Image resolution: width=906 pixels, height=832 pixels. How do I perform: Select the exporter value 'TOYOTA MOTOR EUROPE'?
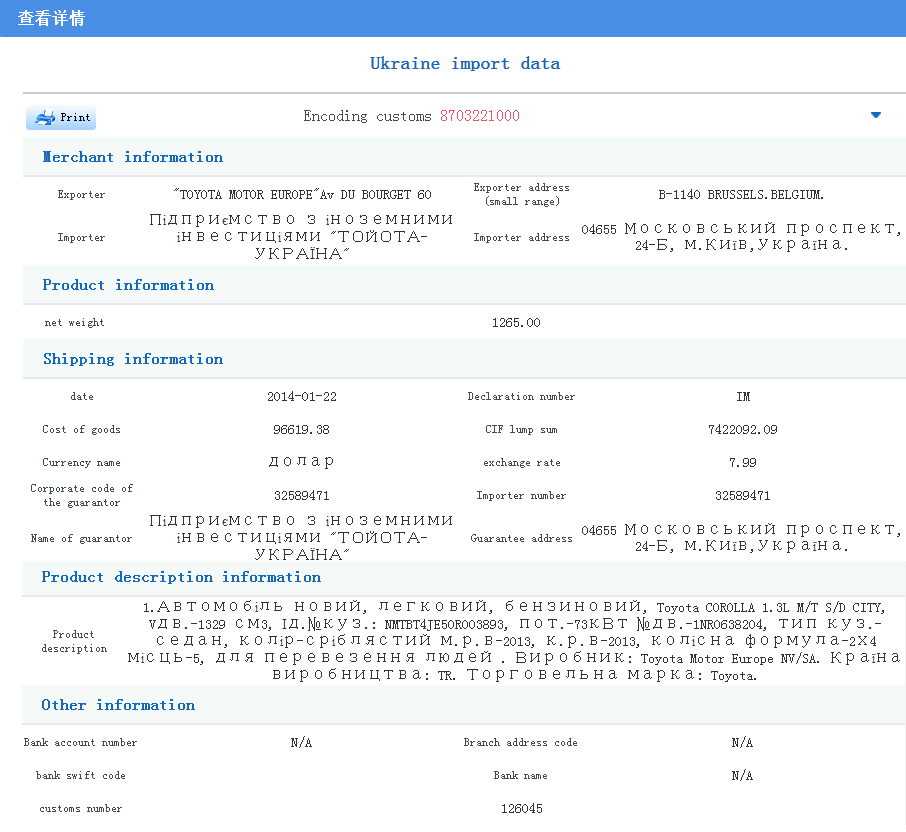(x=302, y=195)
